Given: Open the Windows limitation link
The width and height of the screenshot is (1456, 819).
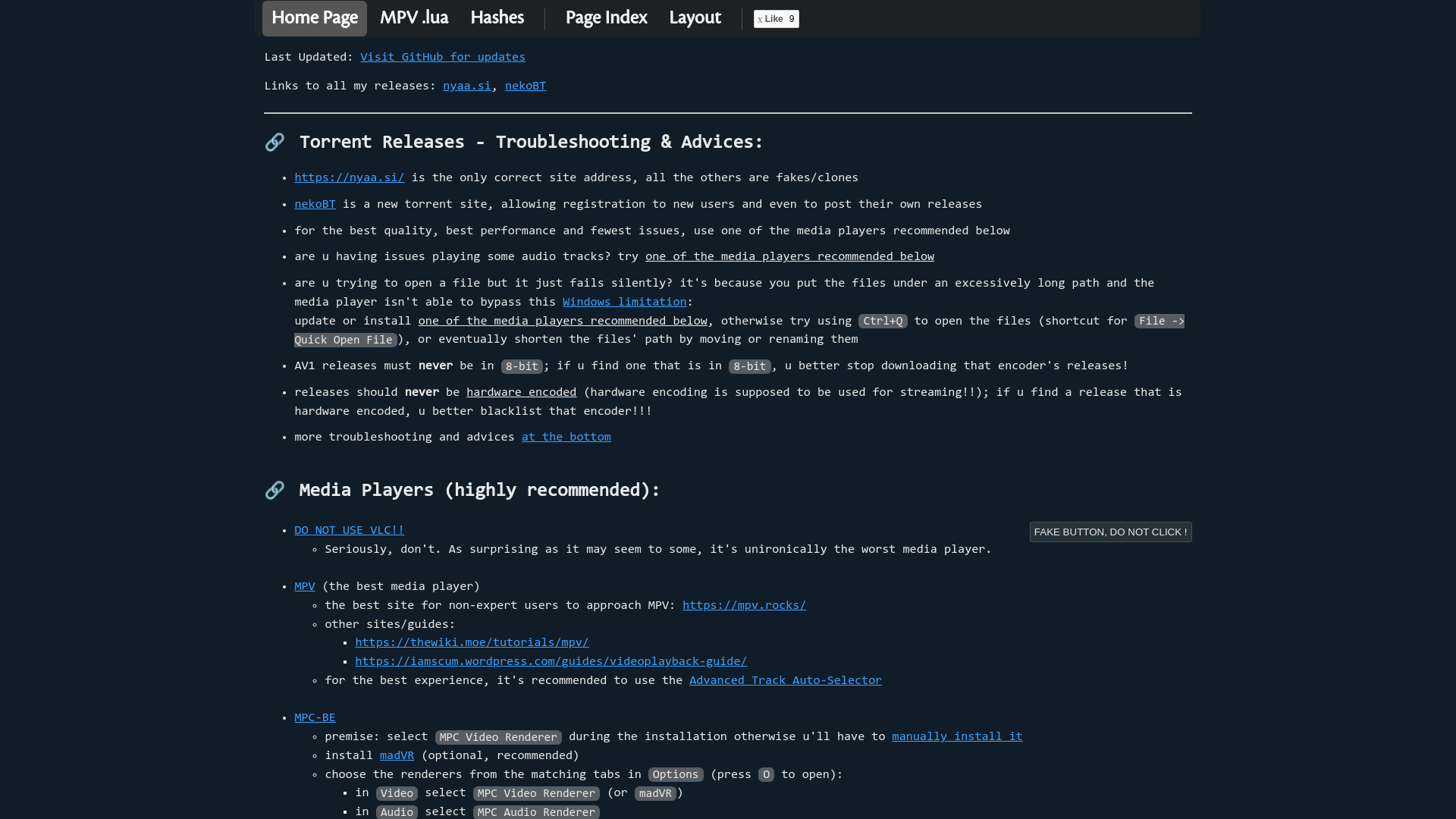Looking at the screenshot, I should 624,303.
